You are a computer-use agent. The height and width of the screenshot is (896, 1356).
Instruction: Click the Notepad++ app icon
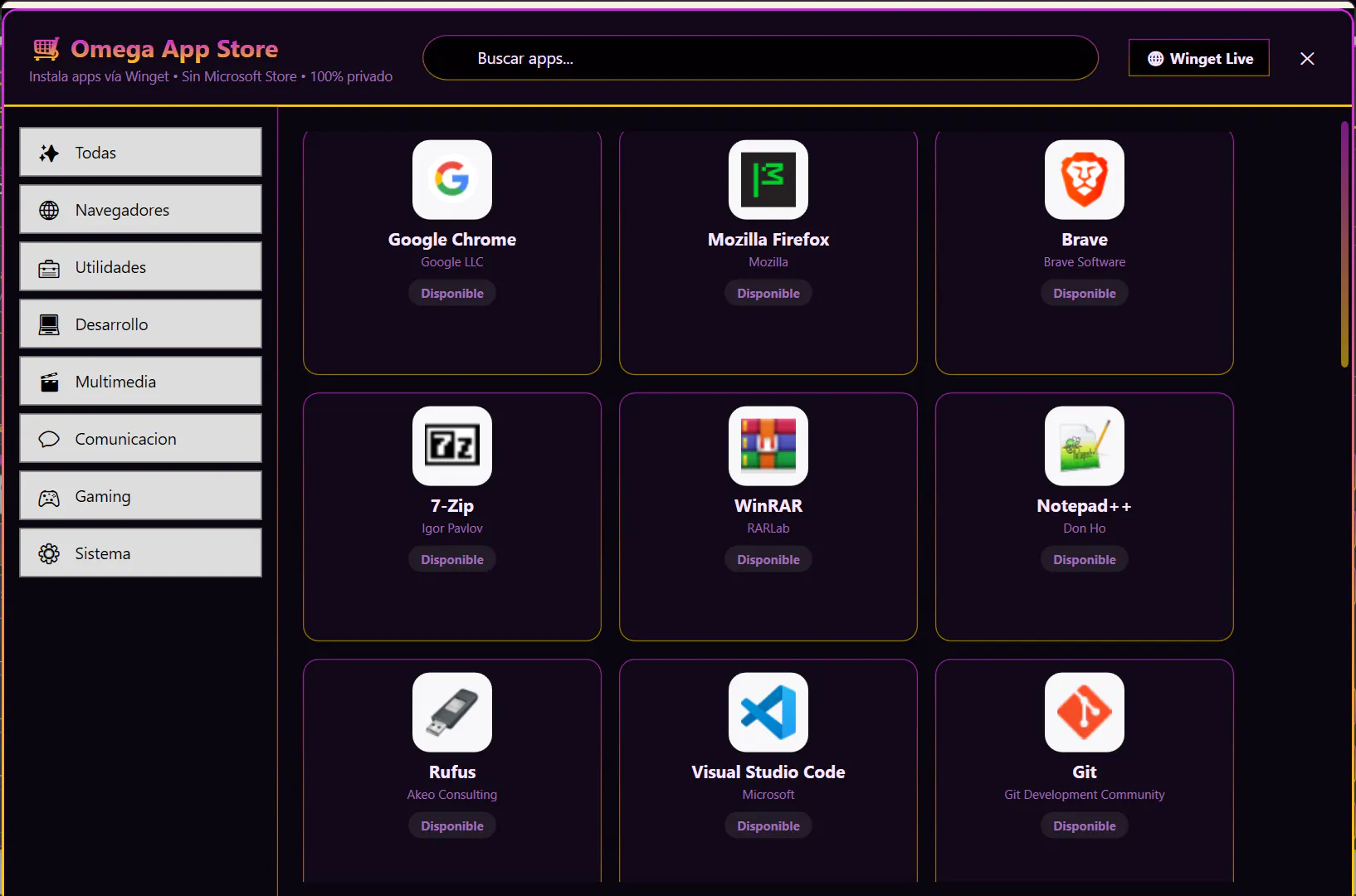[1085, 446]
